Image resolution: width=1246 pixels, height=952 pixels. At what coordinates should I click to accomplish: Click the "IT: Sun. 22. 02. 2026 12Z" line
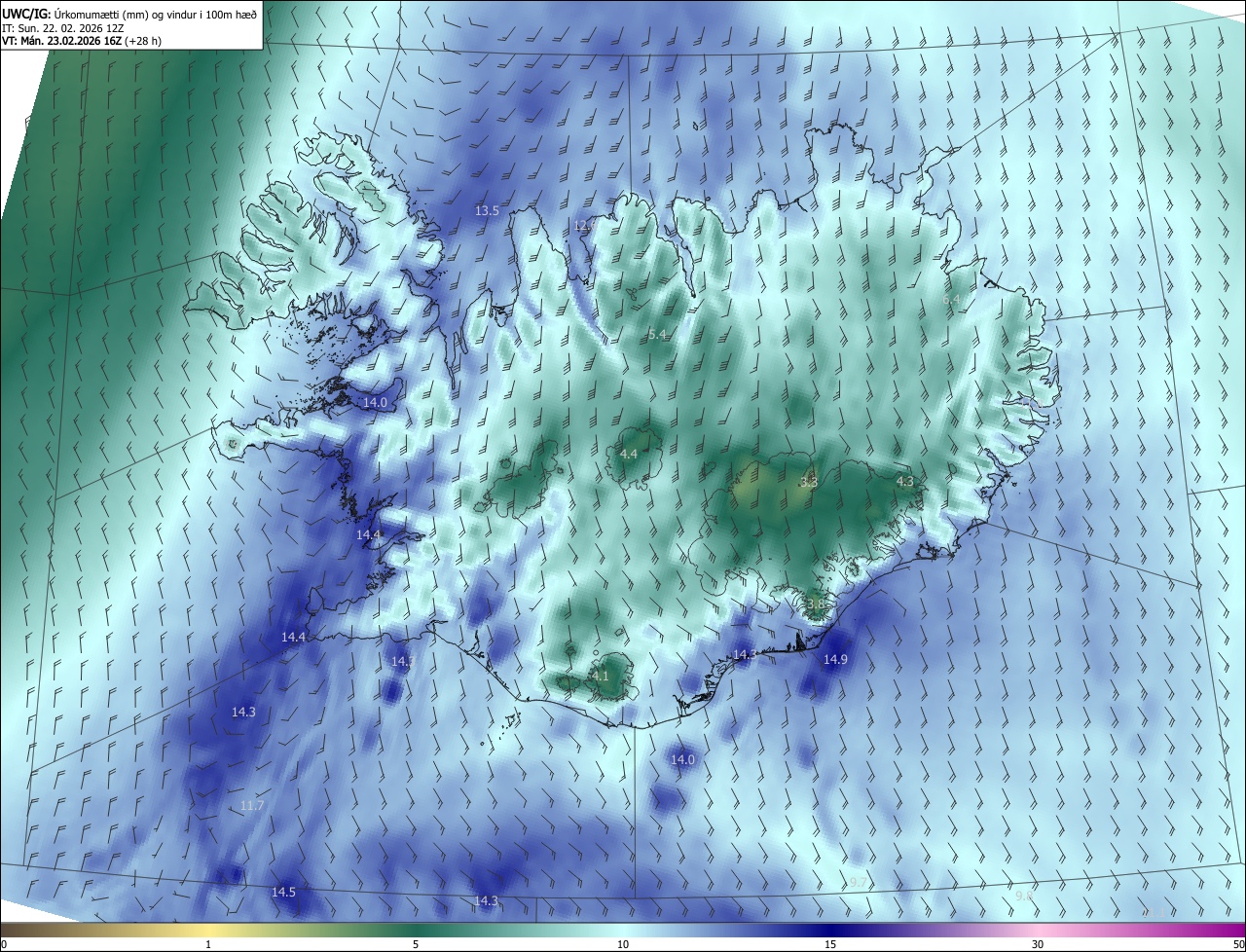(x=65, y=27)
